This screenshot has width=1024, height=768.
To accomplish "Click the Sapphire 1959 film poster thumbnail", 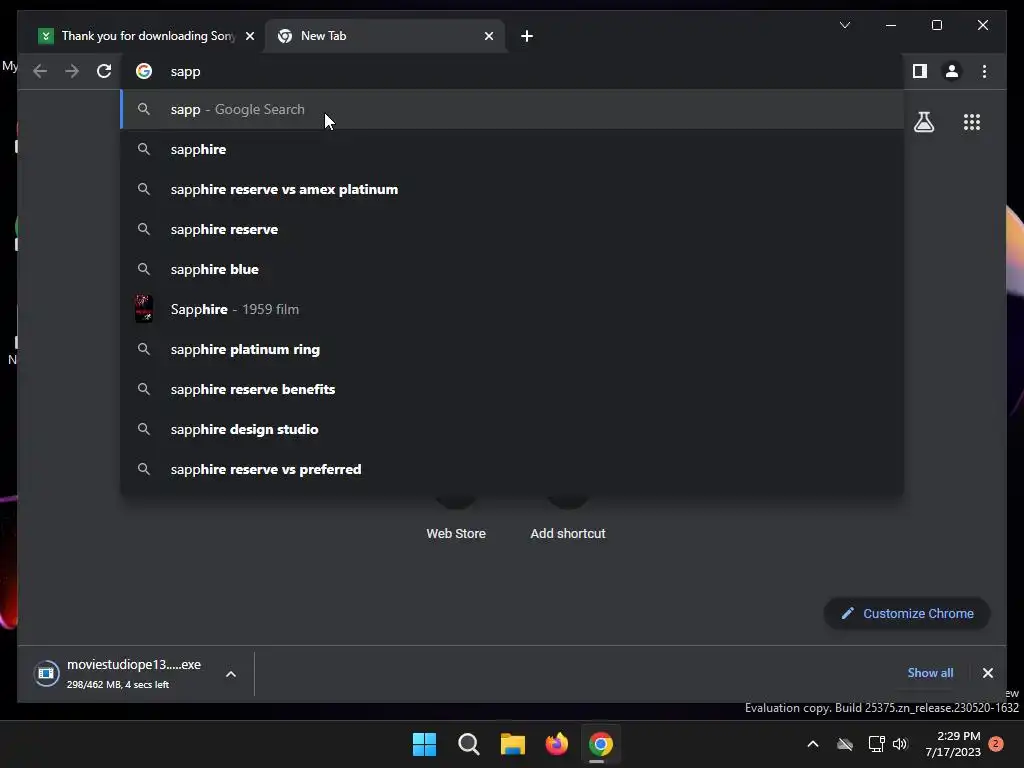I will [x=144, y=309].
